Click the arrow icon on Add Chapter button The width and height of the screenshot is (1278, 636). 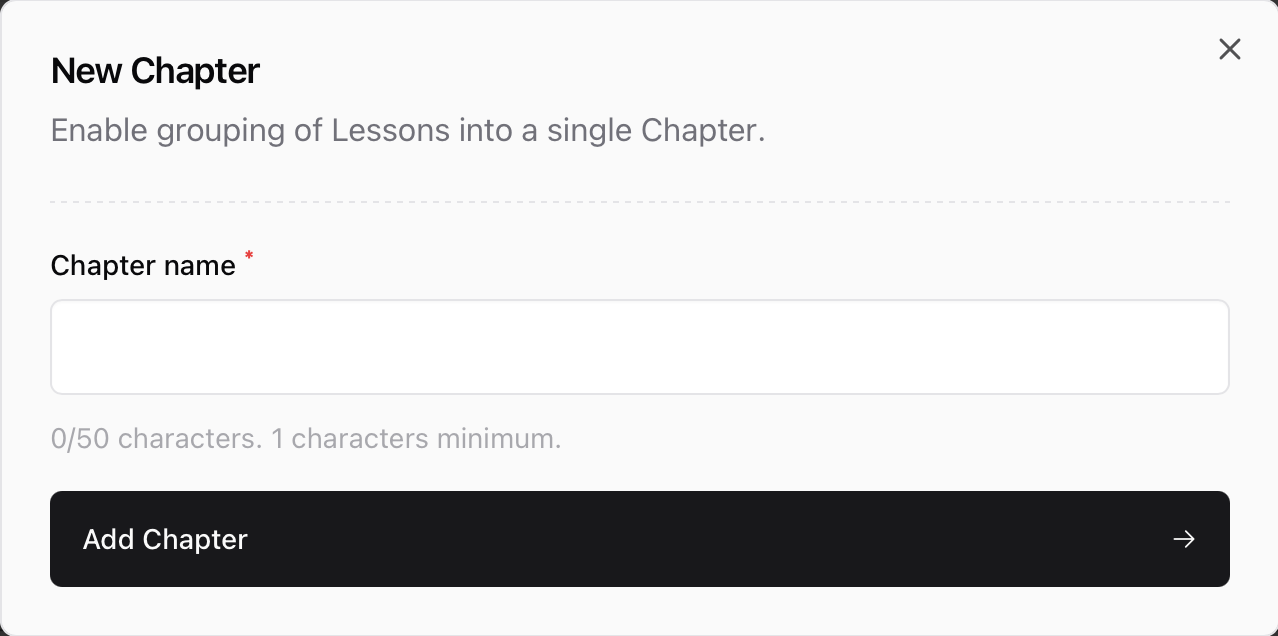(x=1184, y=539)
